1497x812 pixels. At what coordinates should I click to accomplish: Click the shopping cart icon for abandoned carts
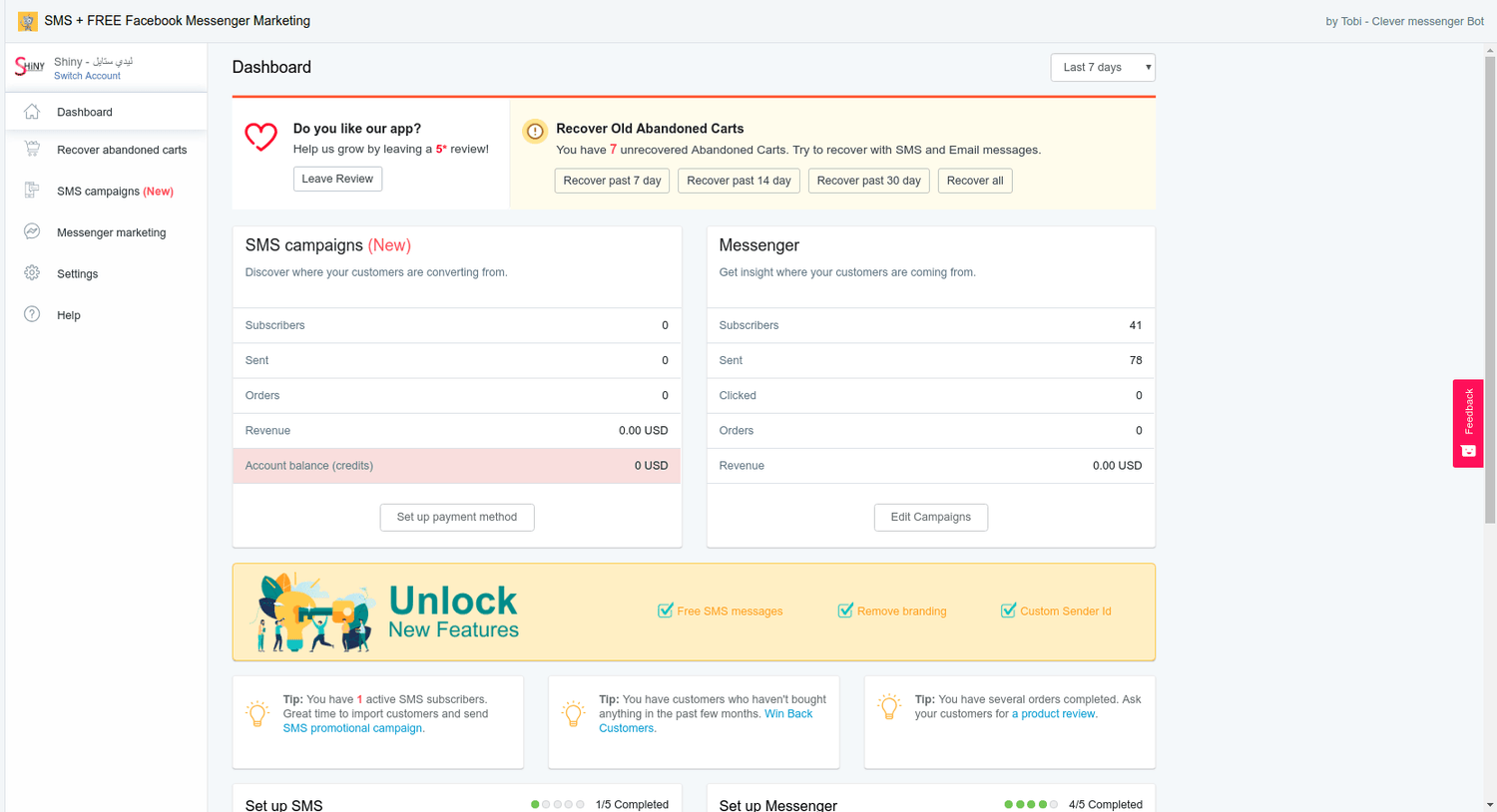(x=32, y=150)
